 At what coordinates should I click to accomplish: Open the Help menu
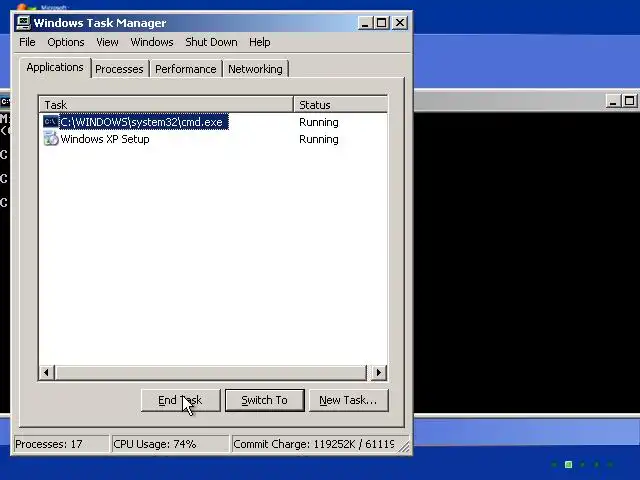point(260,42)
